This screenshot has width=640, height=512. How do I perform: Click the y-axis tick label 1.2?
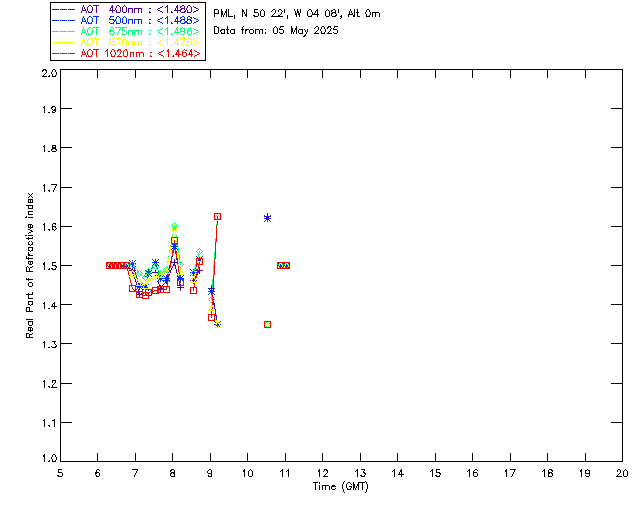pyautogui.click(x=49, y=384)
